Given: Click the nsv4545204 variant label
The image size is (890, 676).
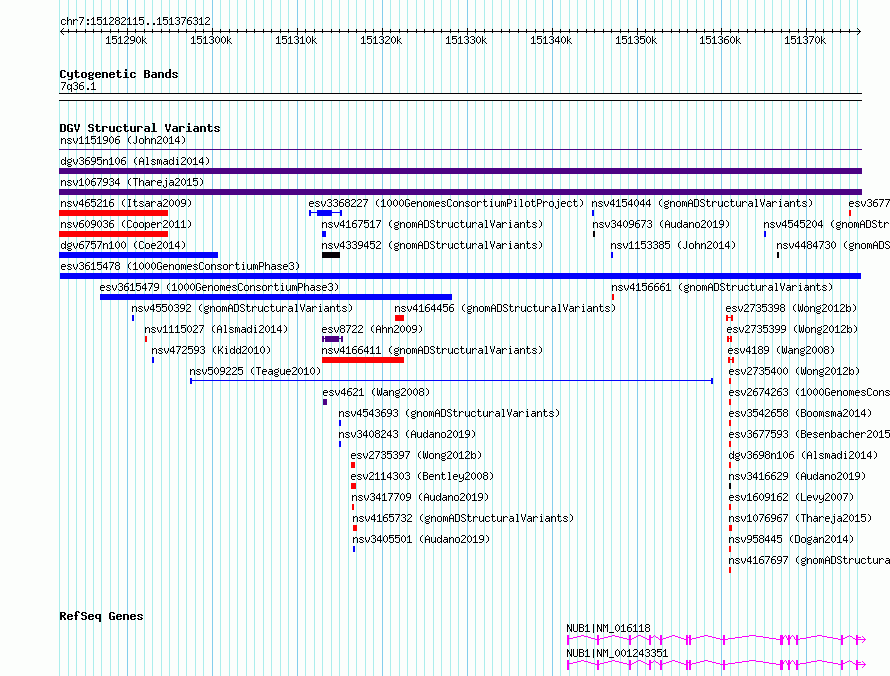Looking at the screenshot, I should click(826, 224).
